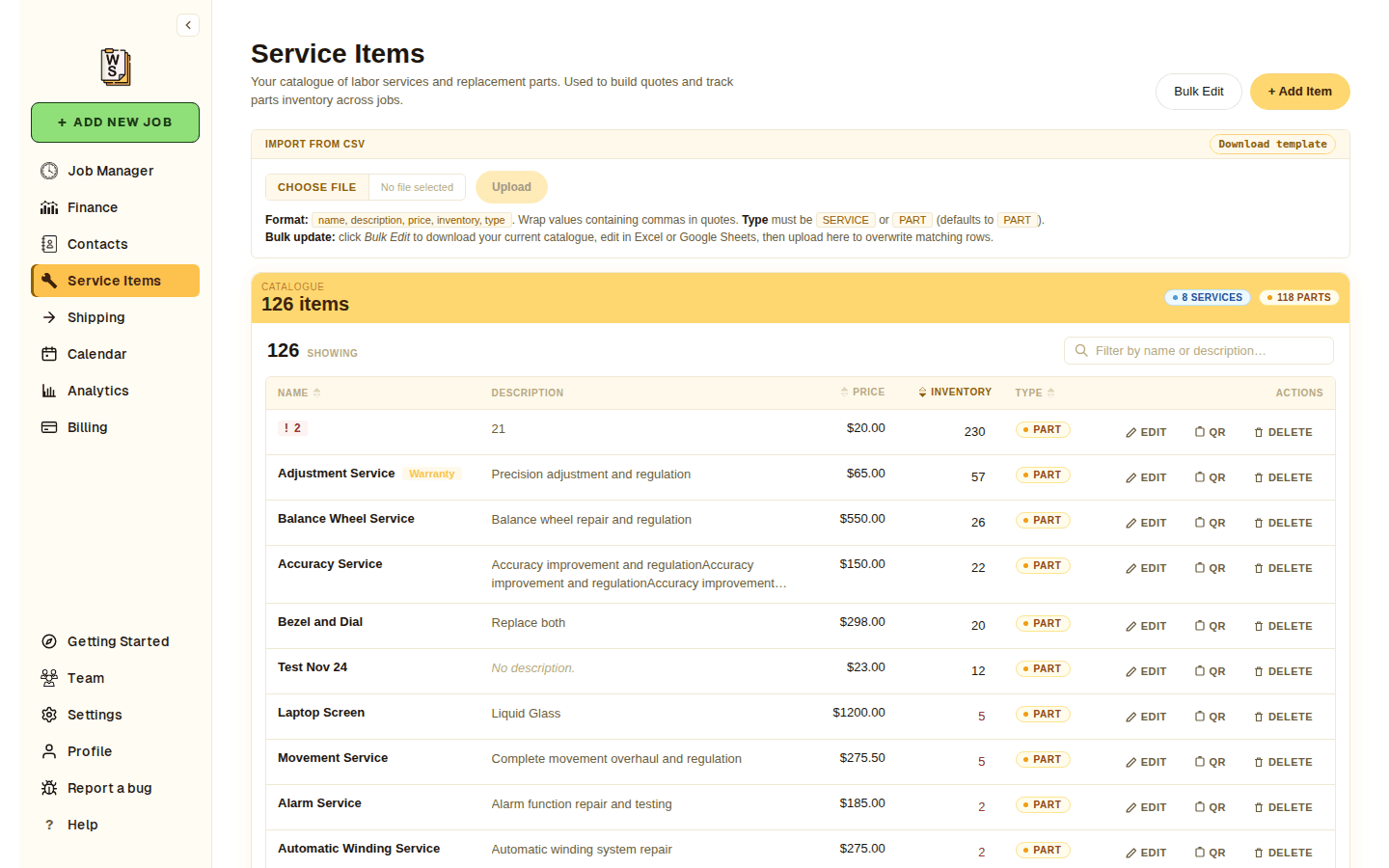
Task: Click the 8 SERVICES filter badge
Action: point(1208,297)
